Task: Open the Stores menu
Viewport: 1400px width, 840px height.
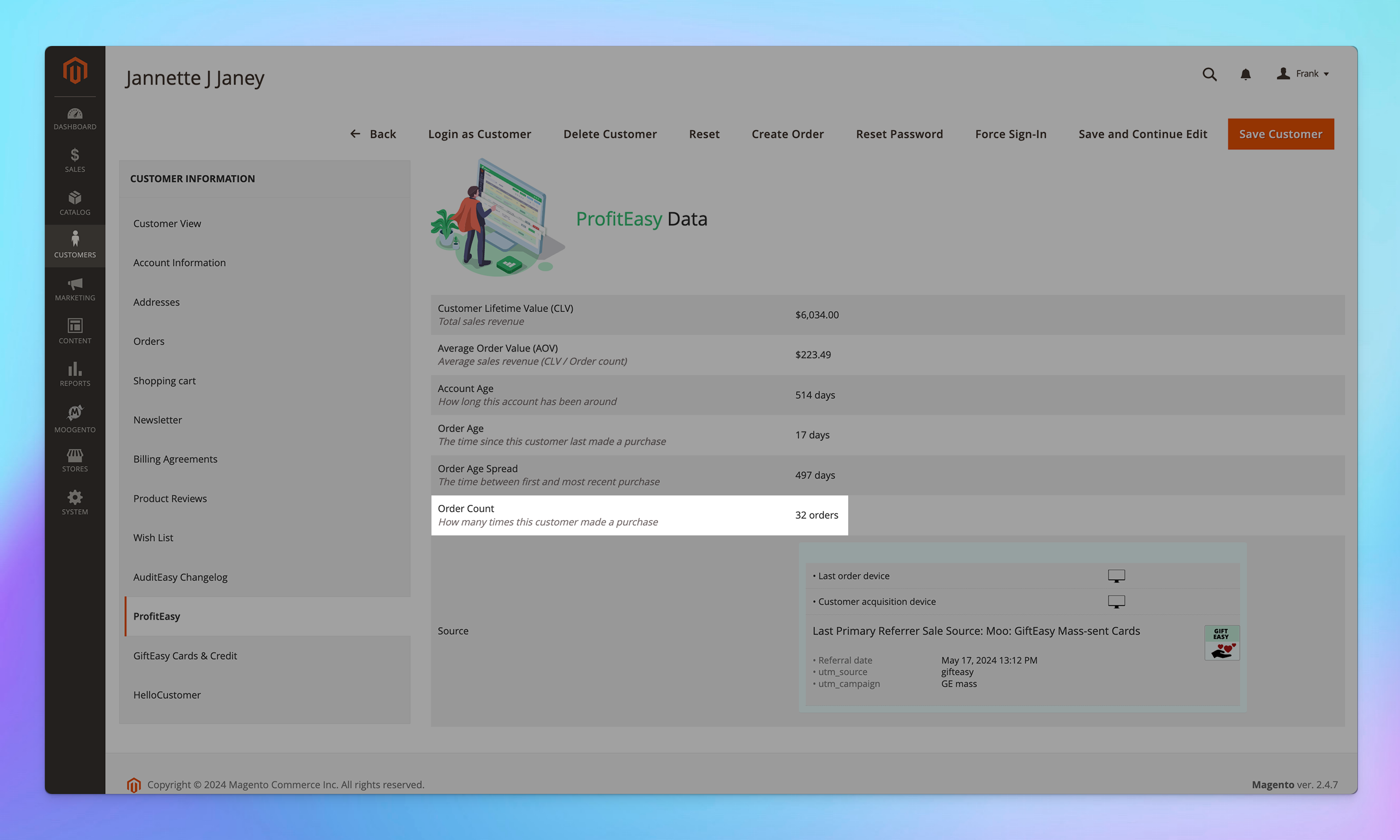Action: (75, 461)
